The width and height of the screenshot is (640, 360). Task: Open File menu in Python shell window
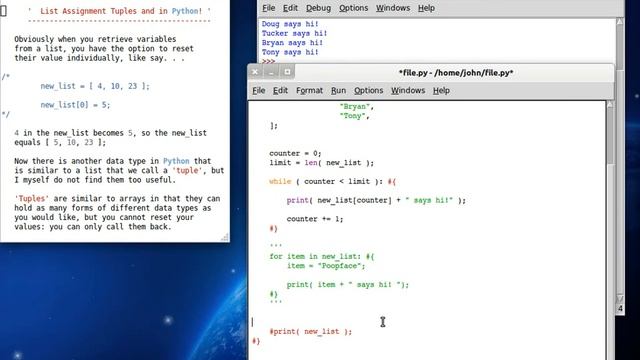pos(268,8)
